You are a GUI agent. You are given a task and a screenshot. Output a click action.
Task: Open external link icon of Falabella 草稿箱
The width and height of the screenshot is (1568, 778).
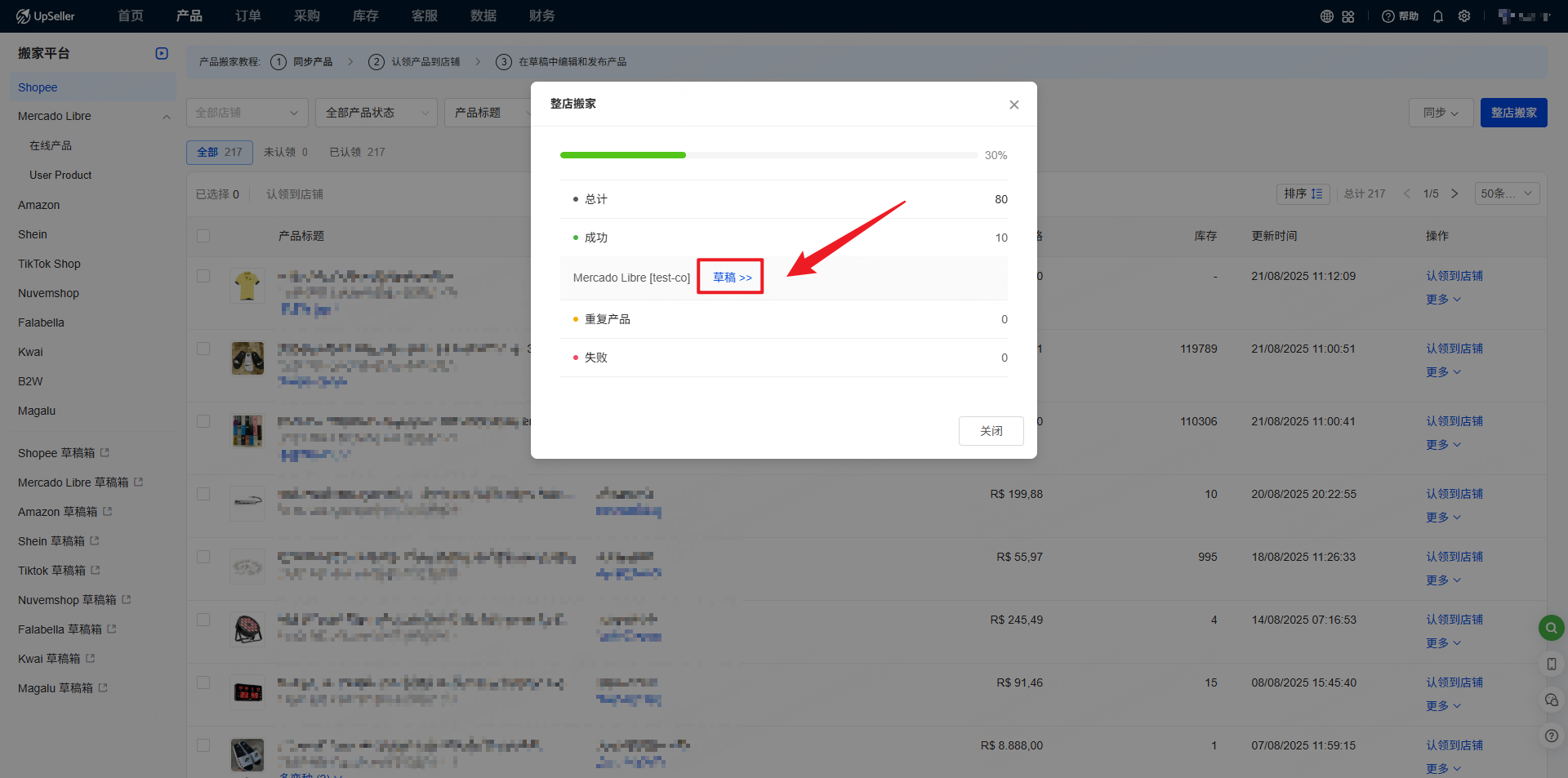pyautogui.click(x=112, y=629)
